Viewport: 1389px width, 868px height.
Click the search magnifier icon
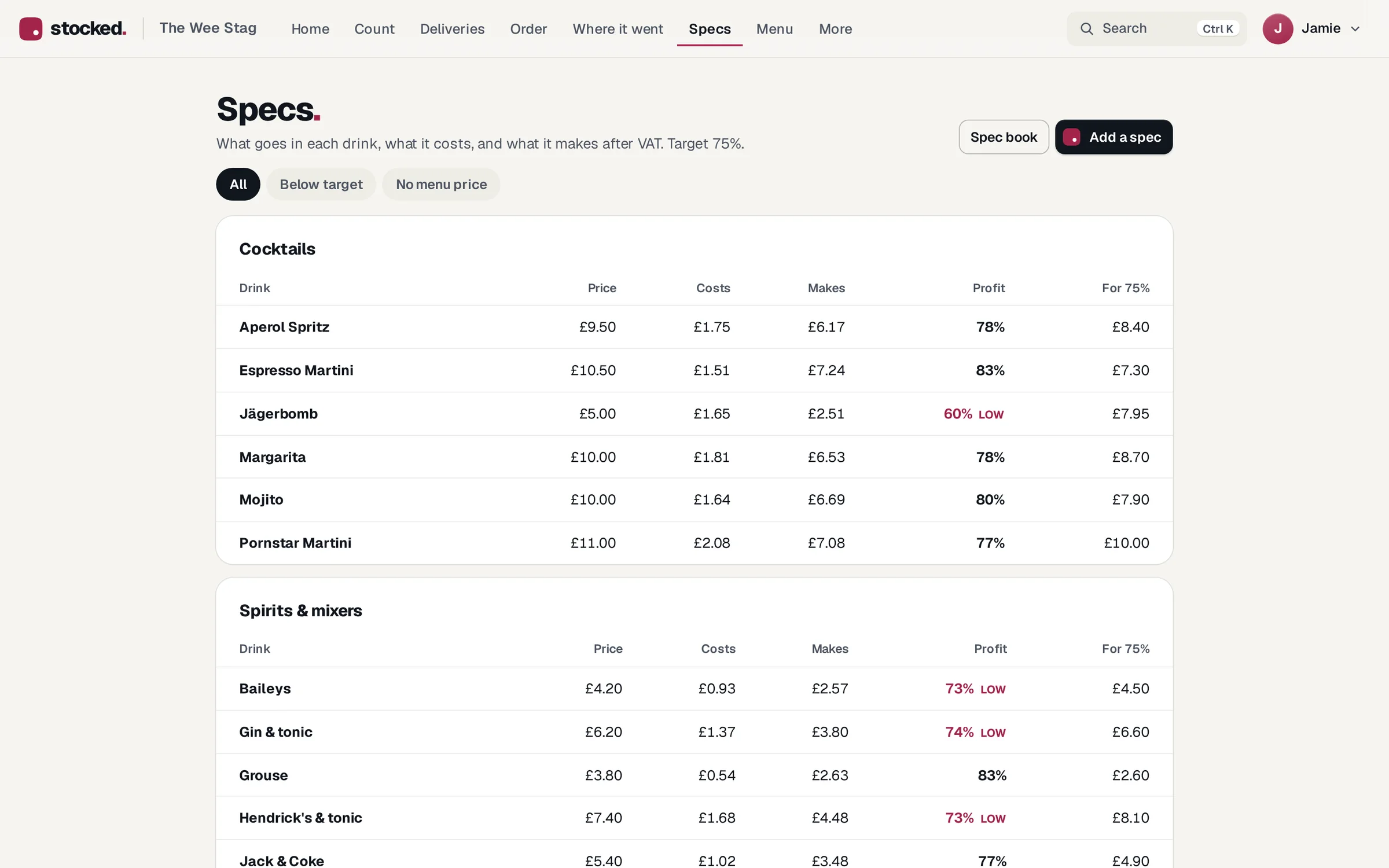tap(1086, 29)
